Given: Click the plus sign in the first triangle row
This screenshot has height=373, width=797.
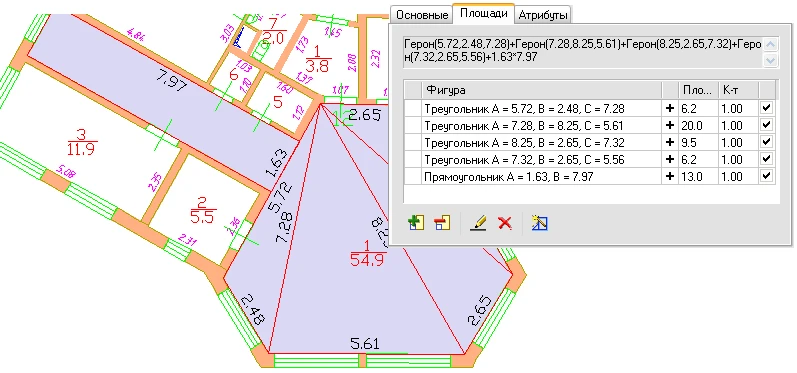Looking at the screenshot, I should 670,108.
